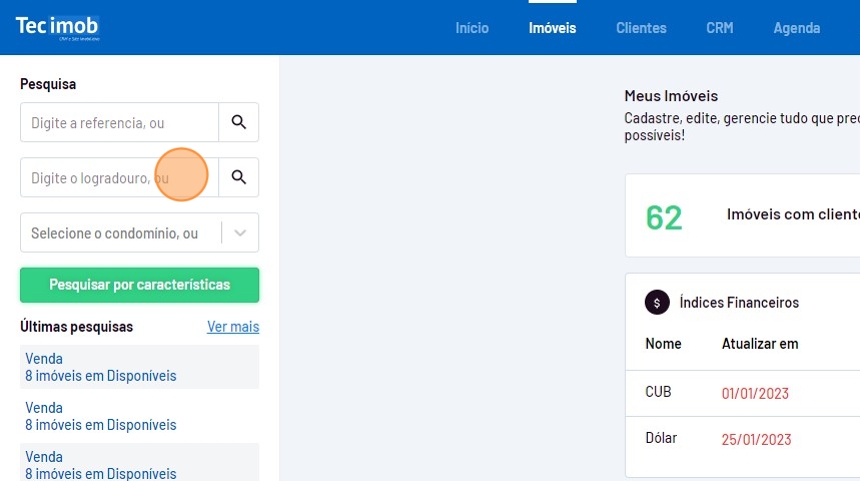Open the CRM menu item

(x=719, y=28)
